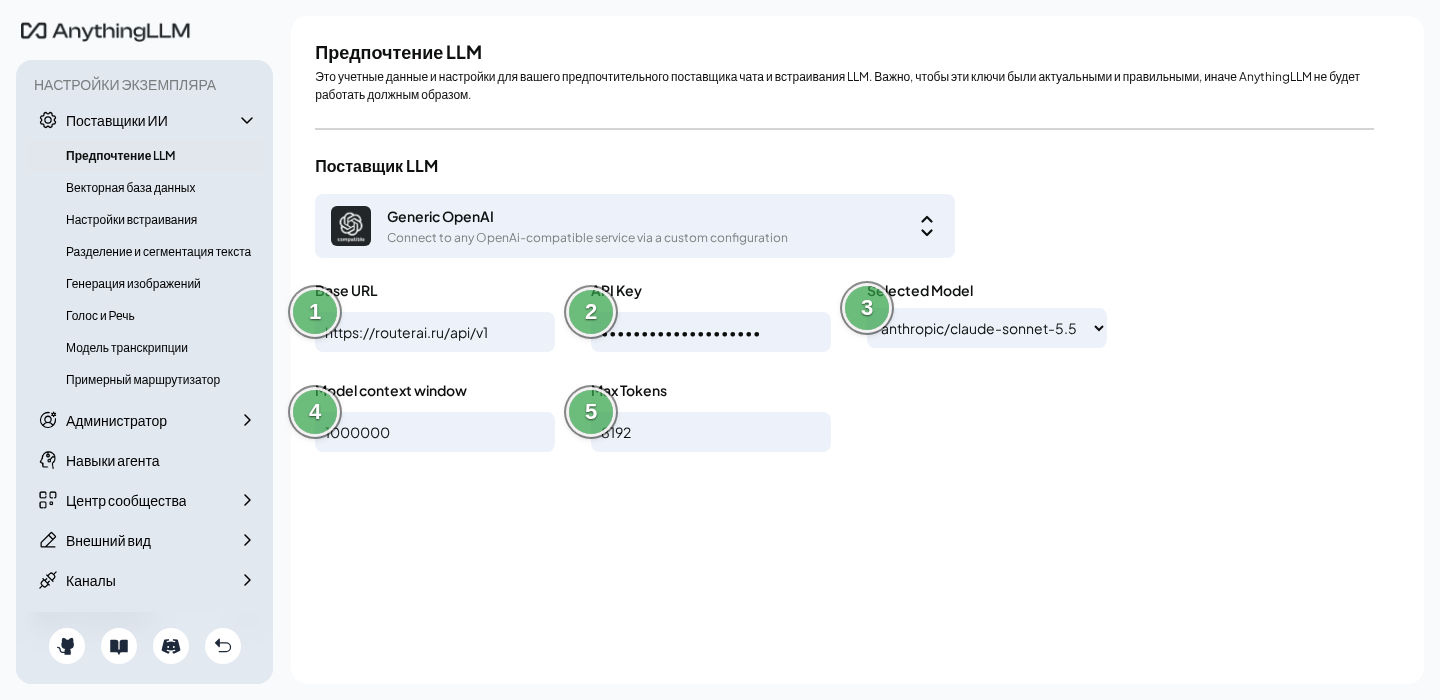Viewport: 1440px width, 700px height.
Task: Click the Поставщик LLM section heading
Action: click(377, 166)
